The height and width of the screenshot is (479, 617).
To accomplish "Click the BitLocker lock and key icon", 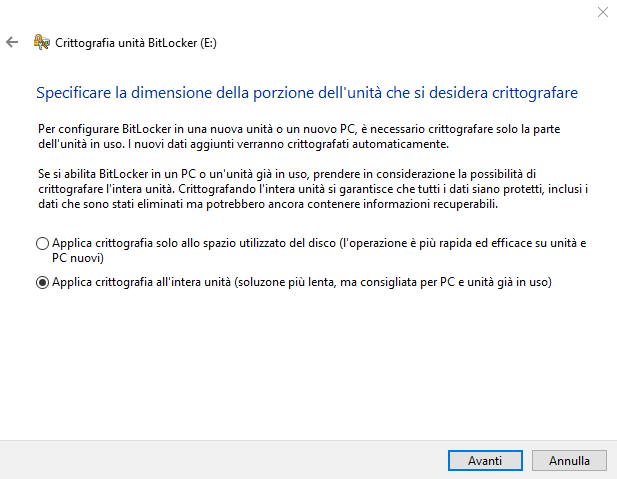I will 42,42.
